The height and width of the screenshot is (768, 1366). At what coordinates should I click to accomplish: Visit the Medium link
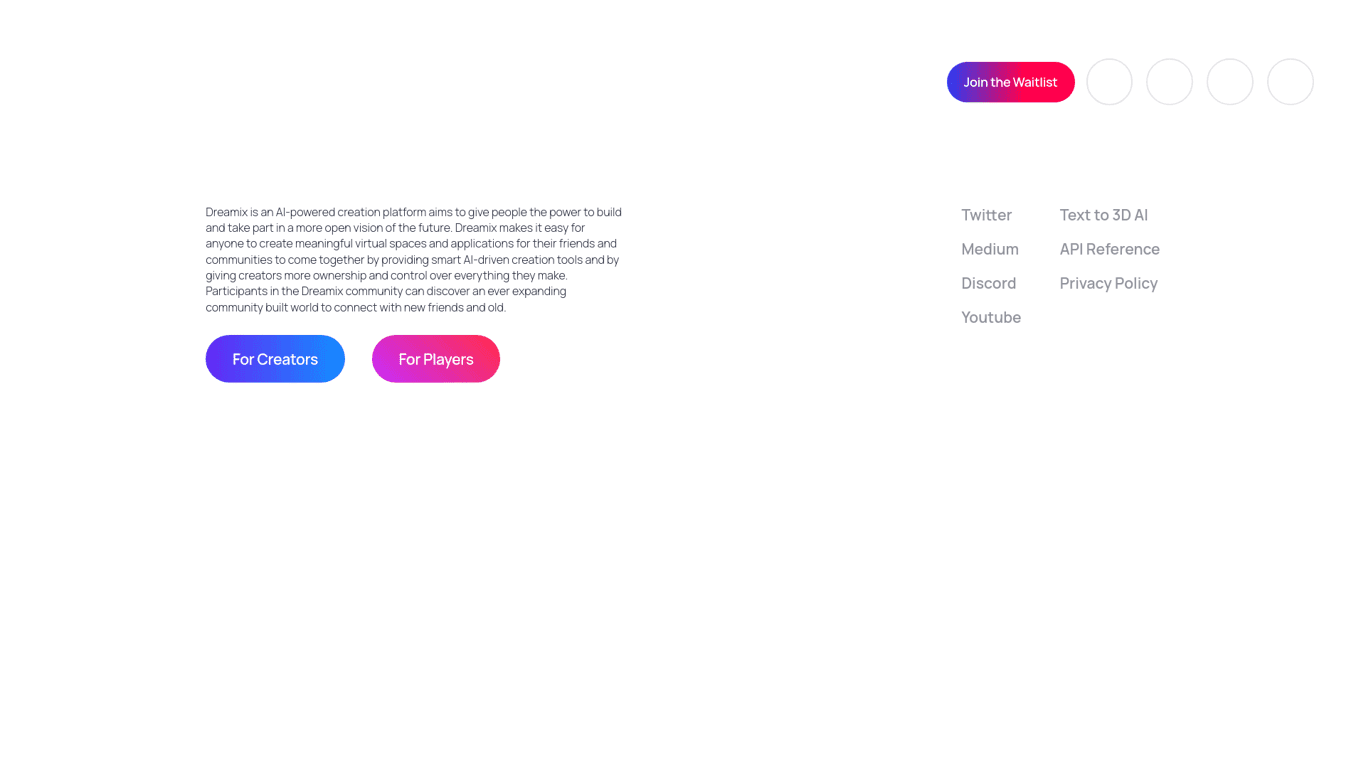989,249
